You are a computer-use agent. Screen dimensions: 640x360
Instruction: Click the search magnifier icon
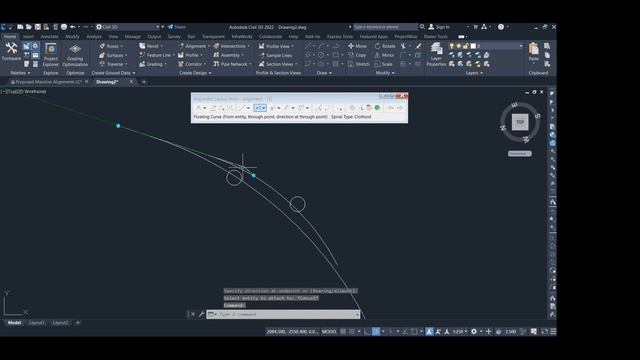coord(422,27)
